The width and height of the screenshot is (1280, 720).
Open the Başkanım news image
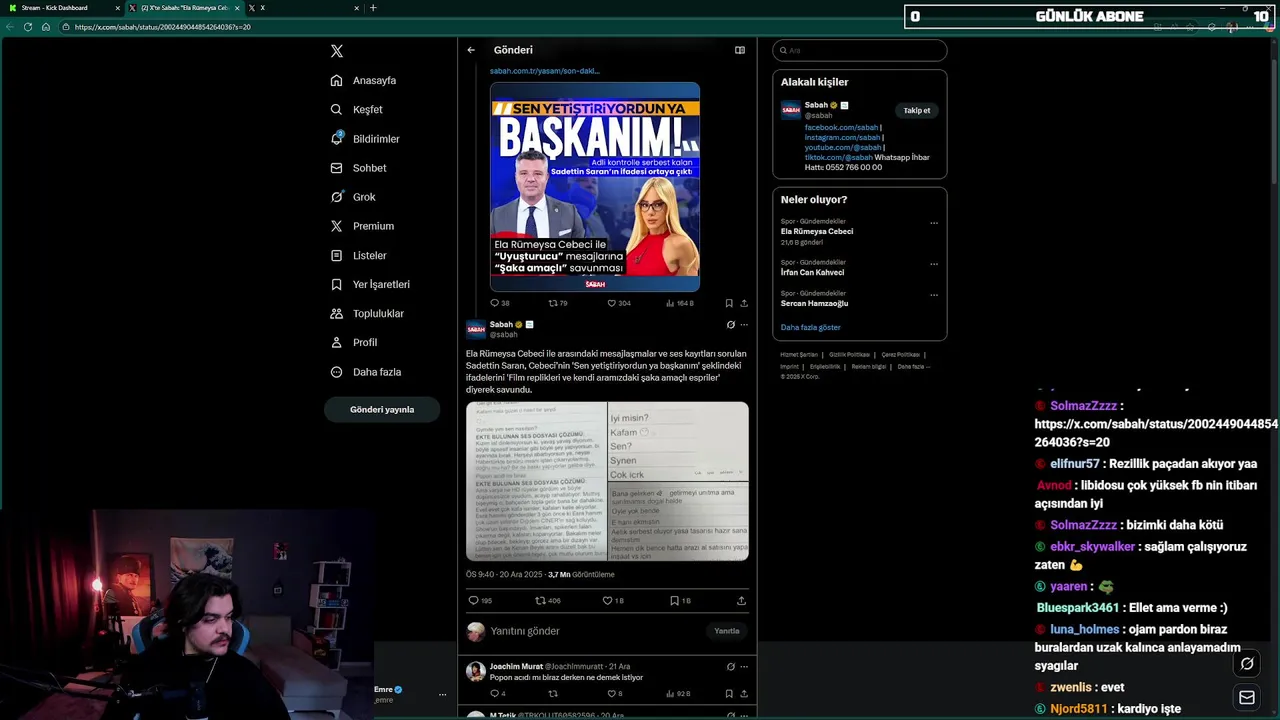[x=595, y=187]
